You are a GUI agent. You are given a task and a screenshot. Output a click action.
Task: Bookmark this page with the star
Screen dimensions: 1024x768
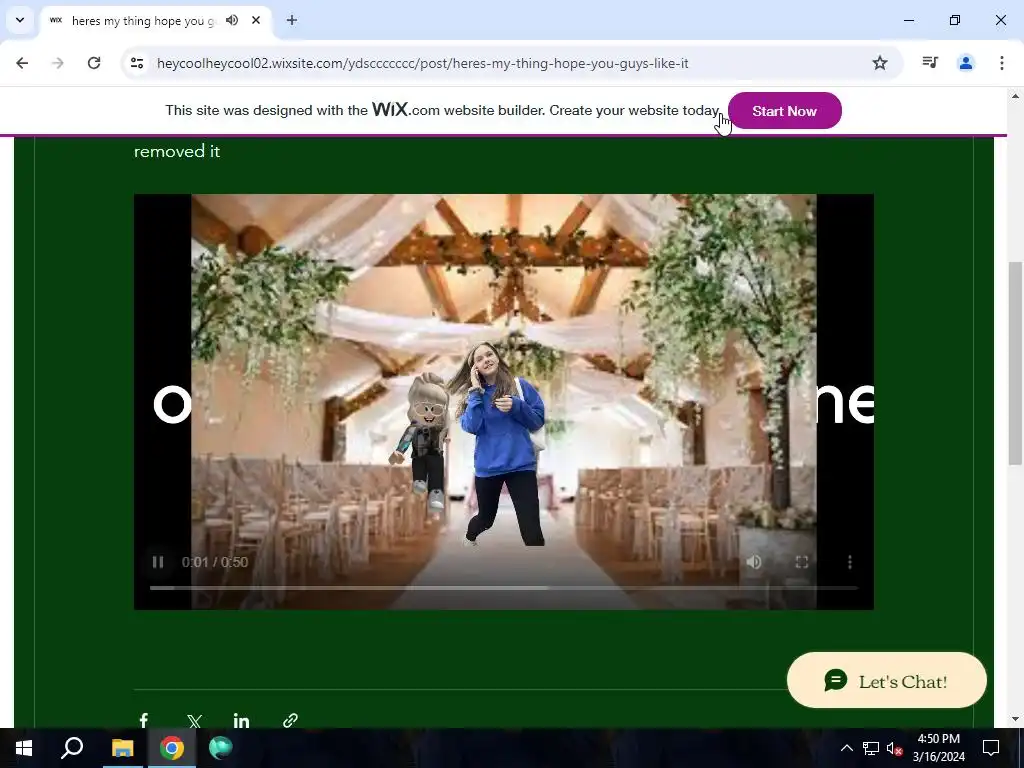[x=880, y=63]
